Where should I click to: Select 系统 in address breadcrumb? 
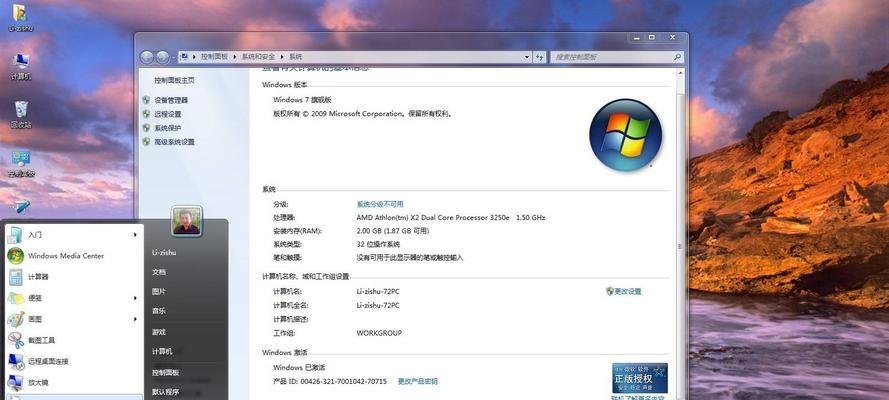pyautogui.click(x=295, y=57)
